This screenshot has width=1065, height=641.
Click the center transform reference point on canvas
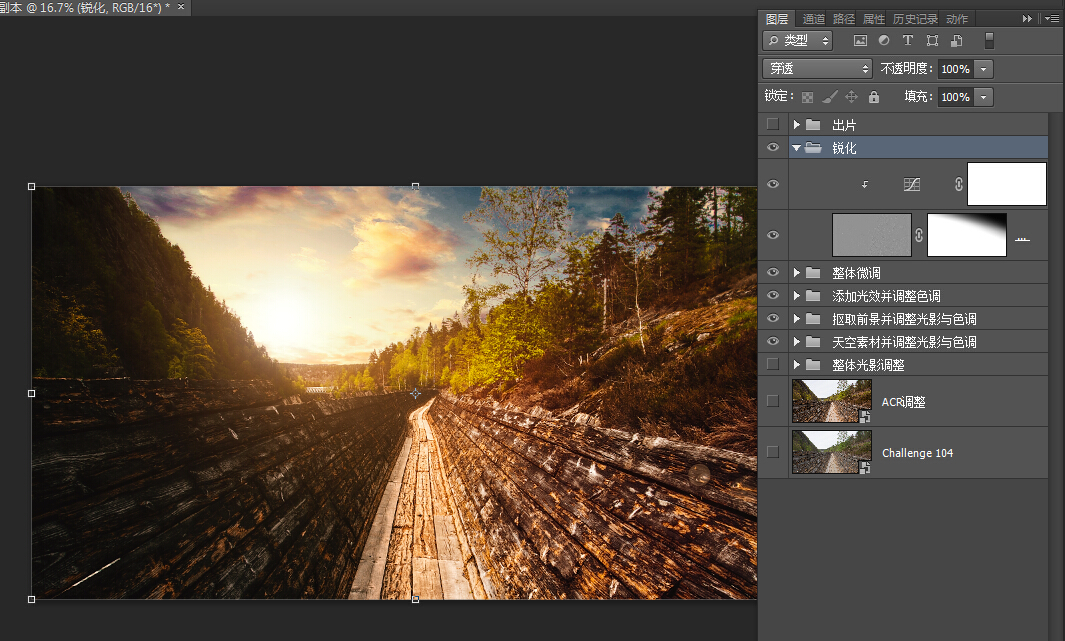pos(415,393)
